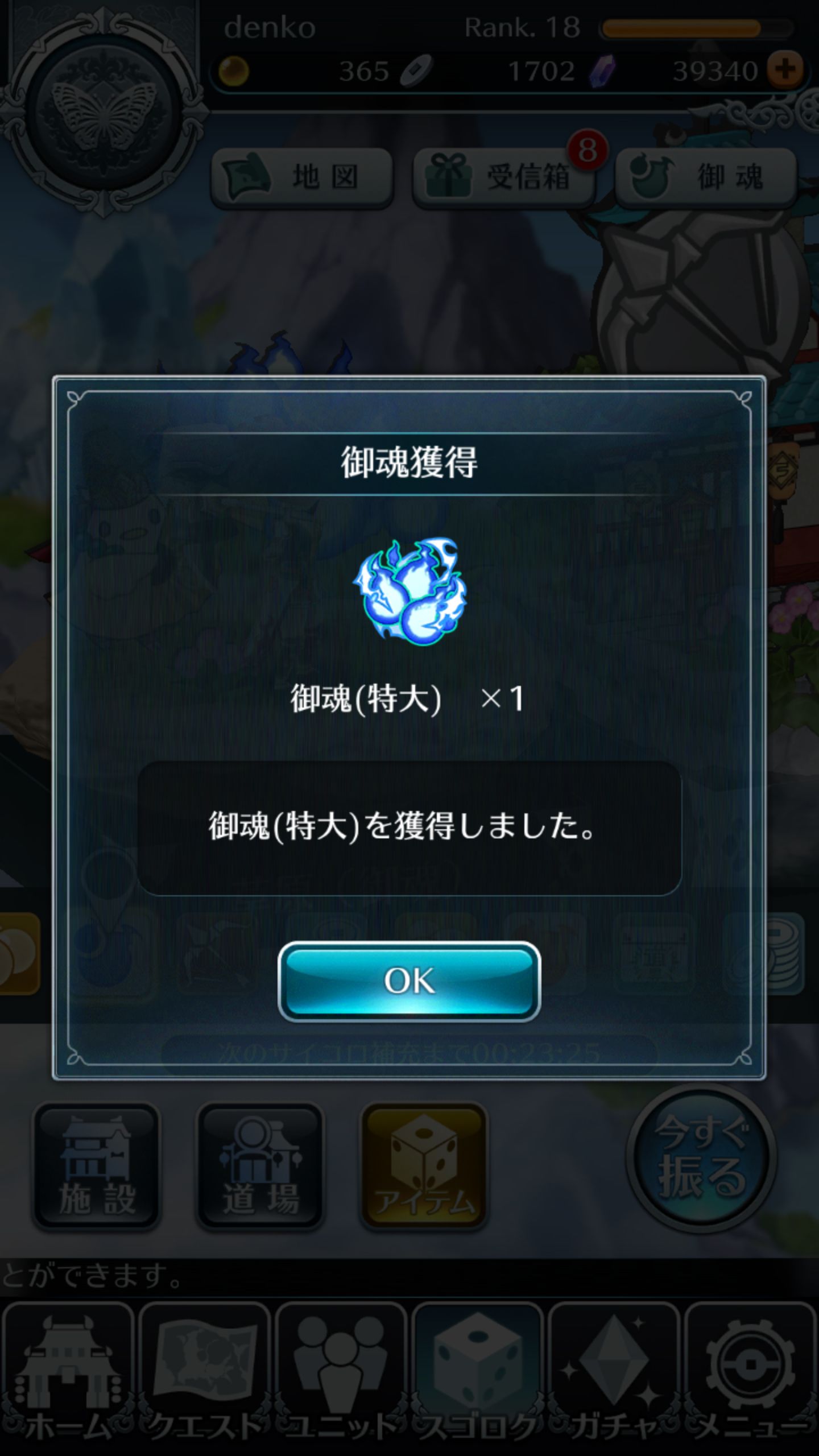Open the メニュー menu gear tab
The width and height of the screenshot is (819, 1456).
[x=751, y=1376]
